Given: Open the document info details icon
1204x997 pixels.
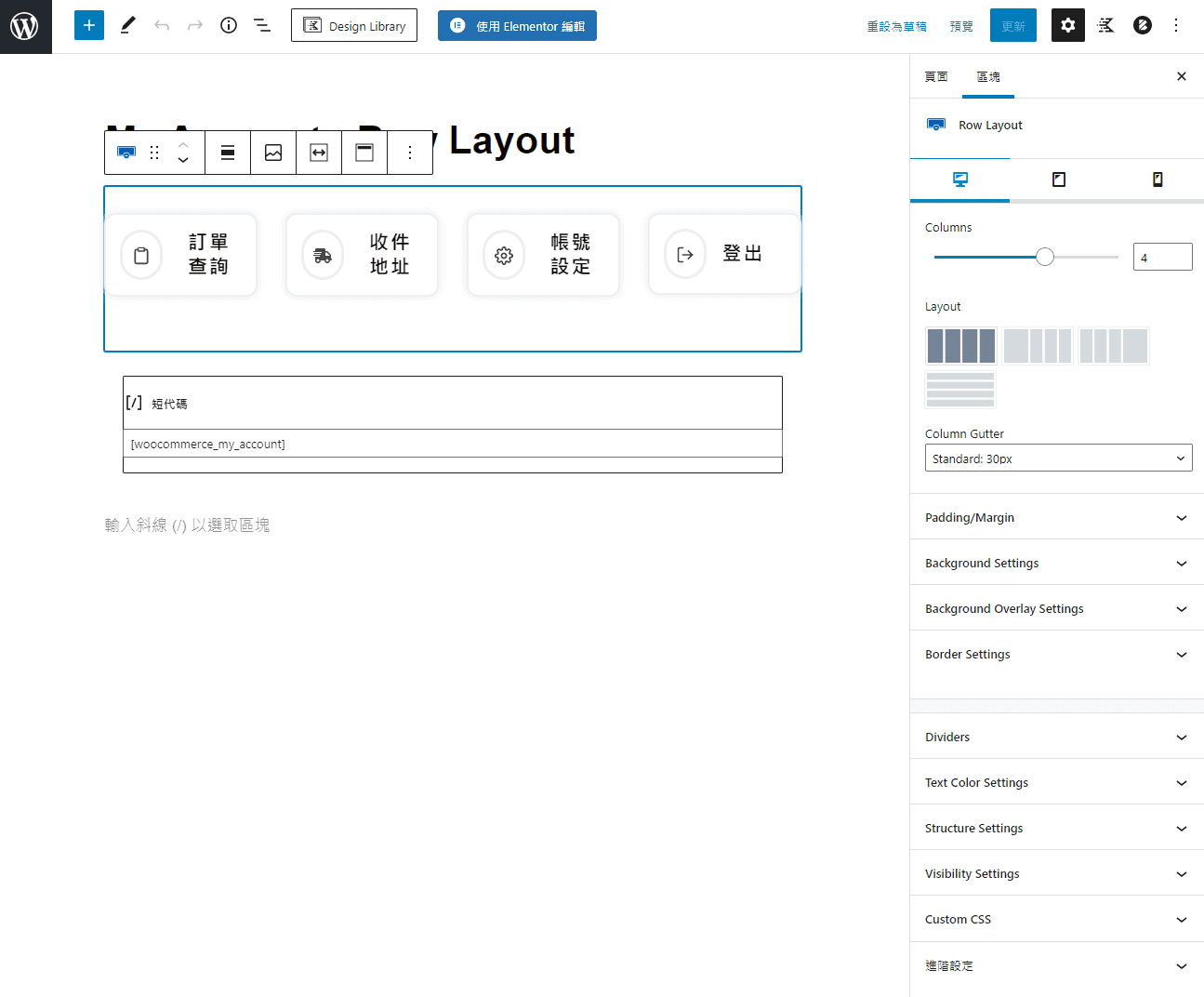Looking at the screenshot, I should point(229,25).
